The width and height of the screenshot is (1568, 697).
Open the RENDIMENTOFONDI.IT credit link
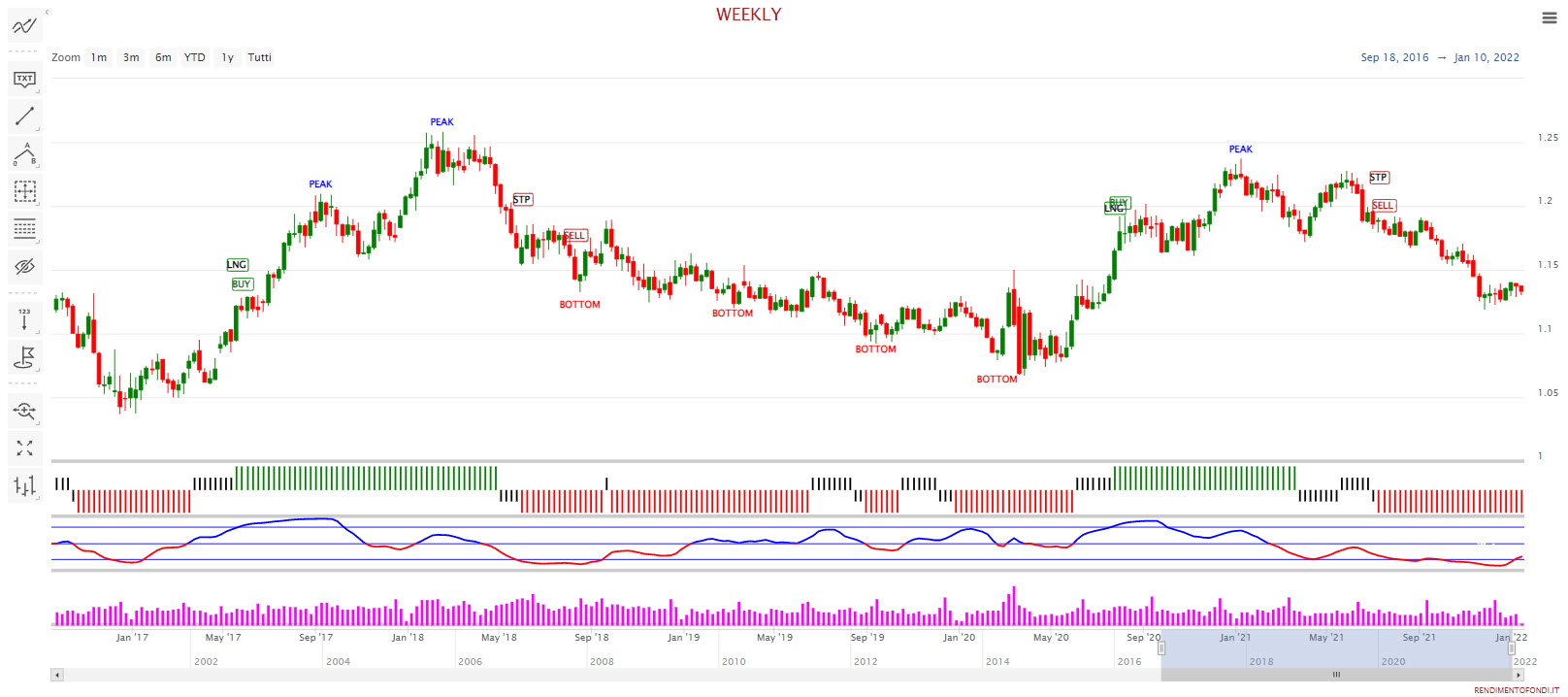point(1517,690)
